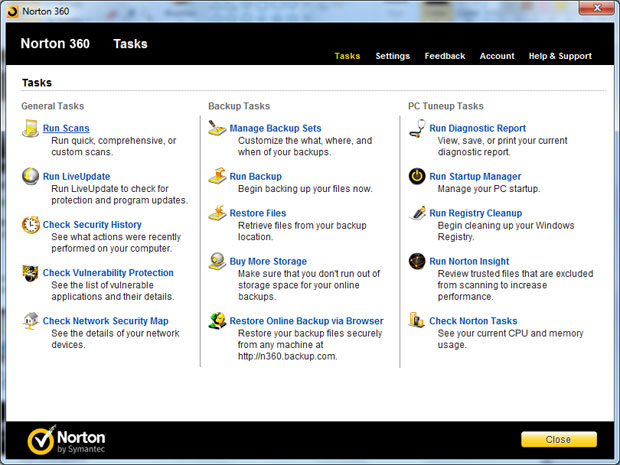Open Check Norton Tasks link

tap(473, 321)
